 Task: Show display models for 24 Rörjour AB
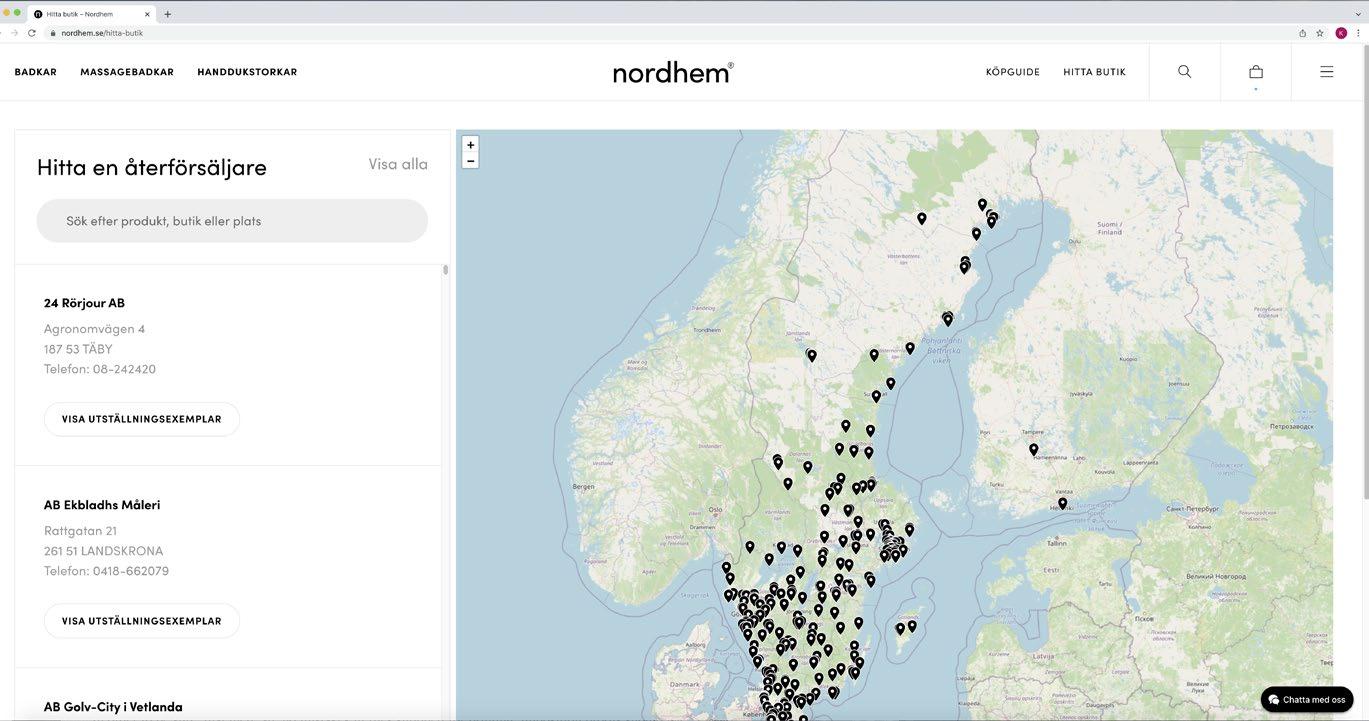click(x=142, y=419)
